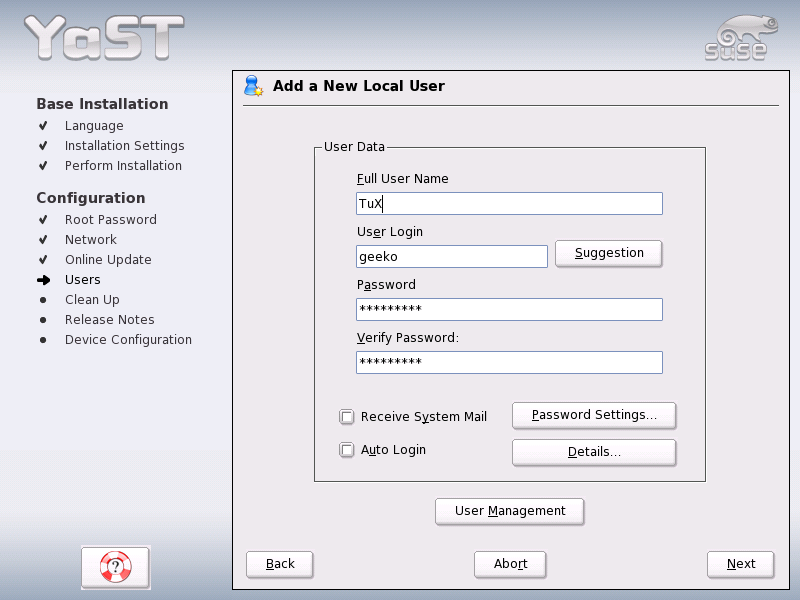Open the Details button
Viewport: 800px width, 600px height.
click(x=594, y=452)
